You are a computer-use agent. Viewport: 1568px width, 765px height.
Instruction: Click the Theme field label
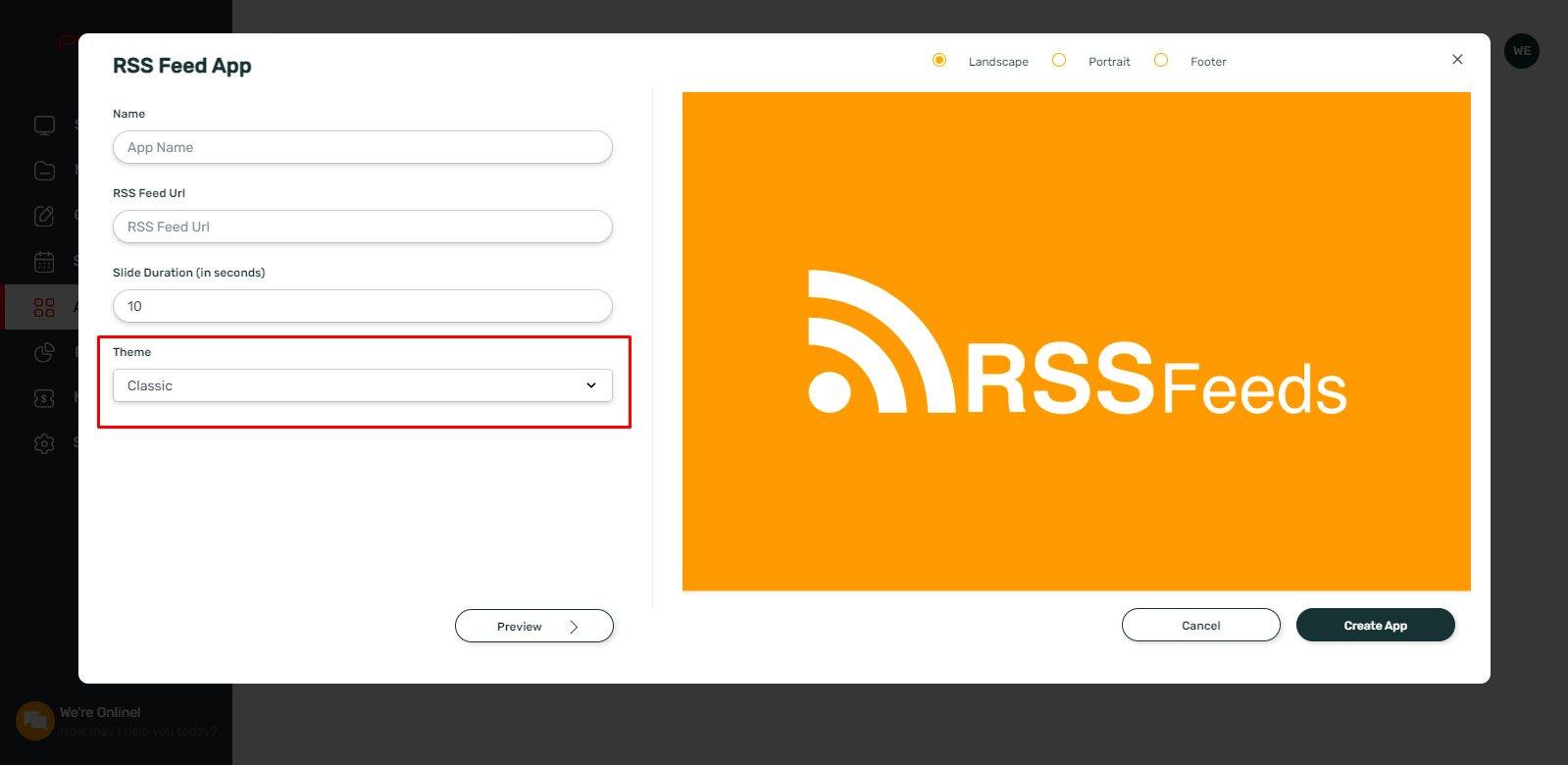click(131, 352)
